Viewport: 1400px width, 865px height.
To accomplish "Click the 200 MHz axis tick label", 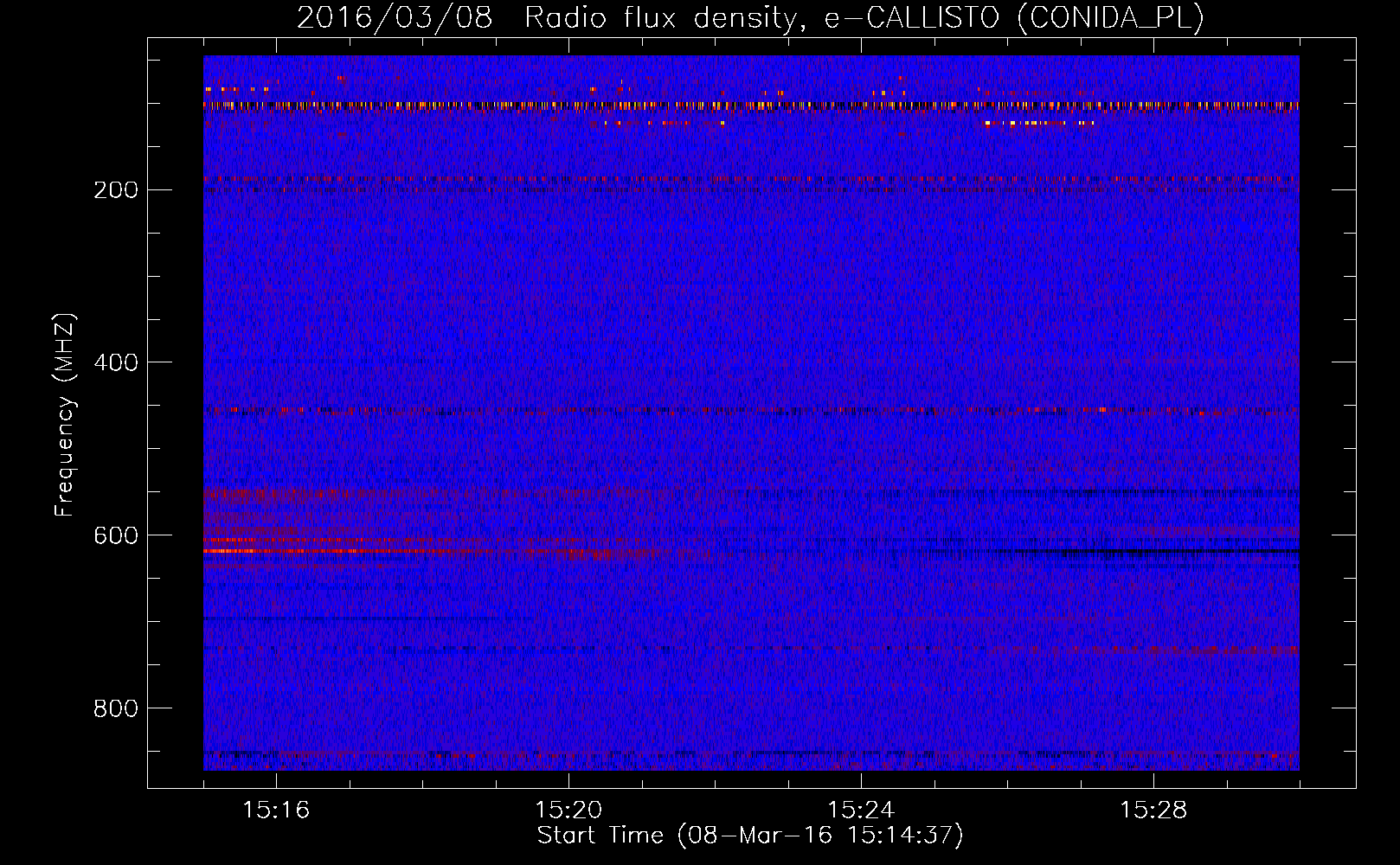I will pos(116,190).
